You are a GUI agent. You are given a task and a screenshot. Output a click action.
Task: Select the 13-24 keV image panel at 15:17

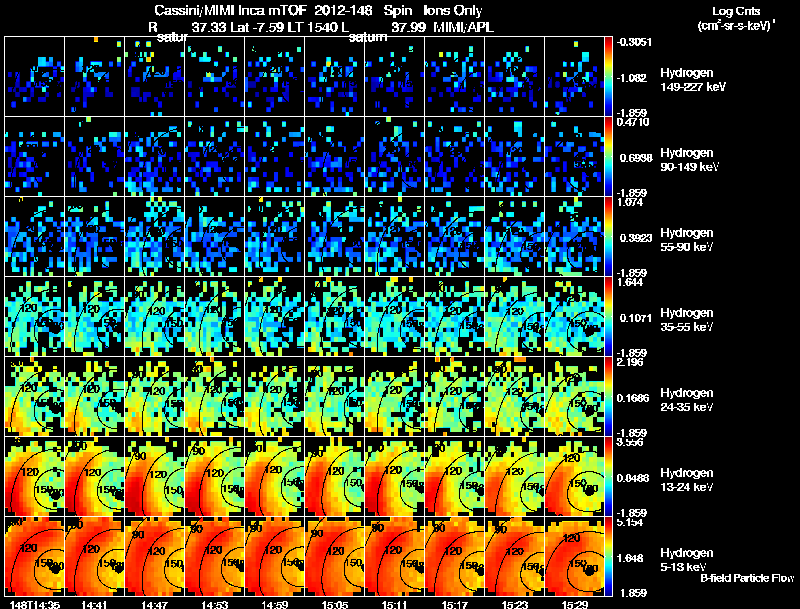(455, 477)
